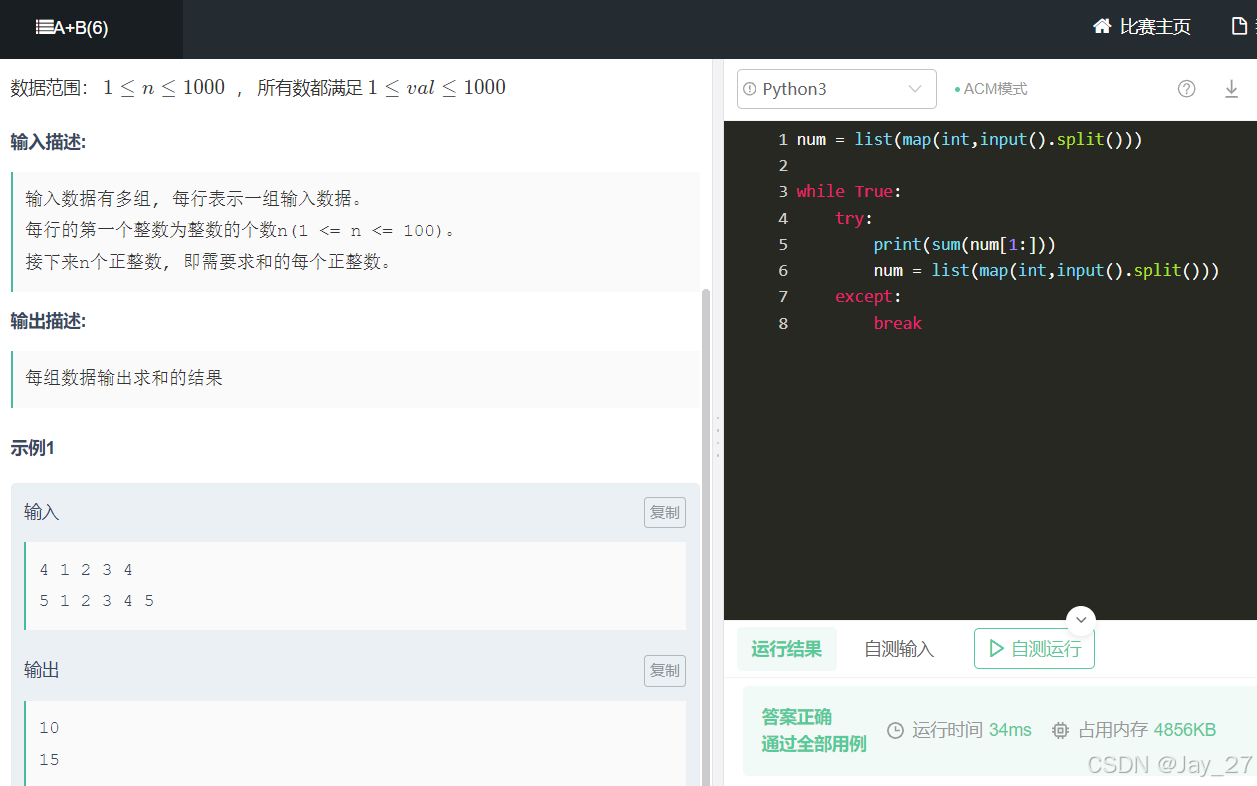Click the 'print(sum(num[1:]))' code line
The width and height of the screenshot is (1257, 786).
click(x=964, y=244)
